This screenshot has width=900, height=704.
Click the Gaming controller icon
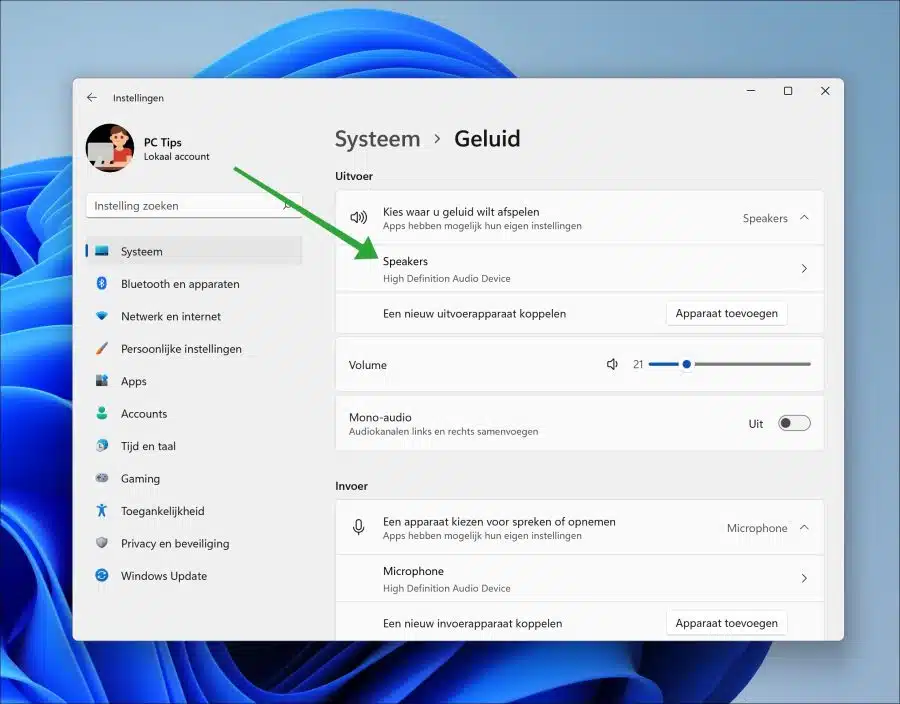(x=102, y=478)
